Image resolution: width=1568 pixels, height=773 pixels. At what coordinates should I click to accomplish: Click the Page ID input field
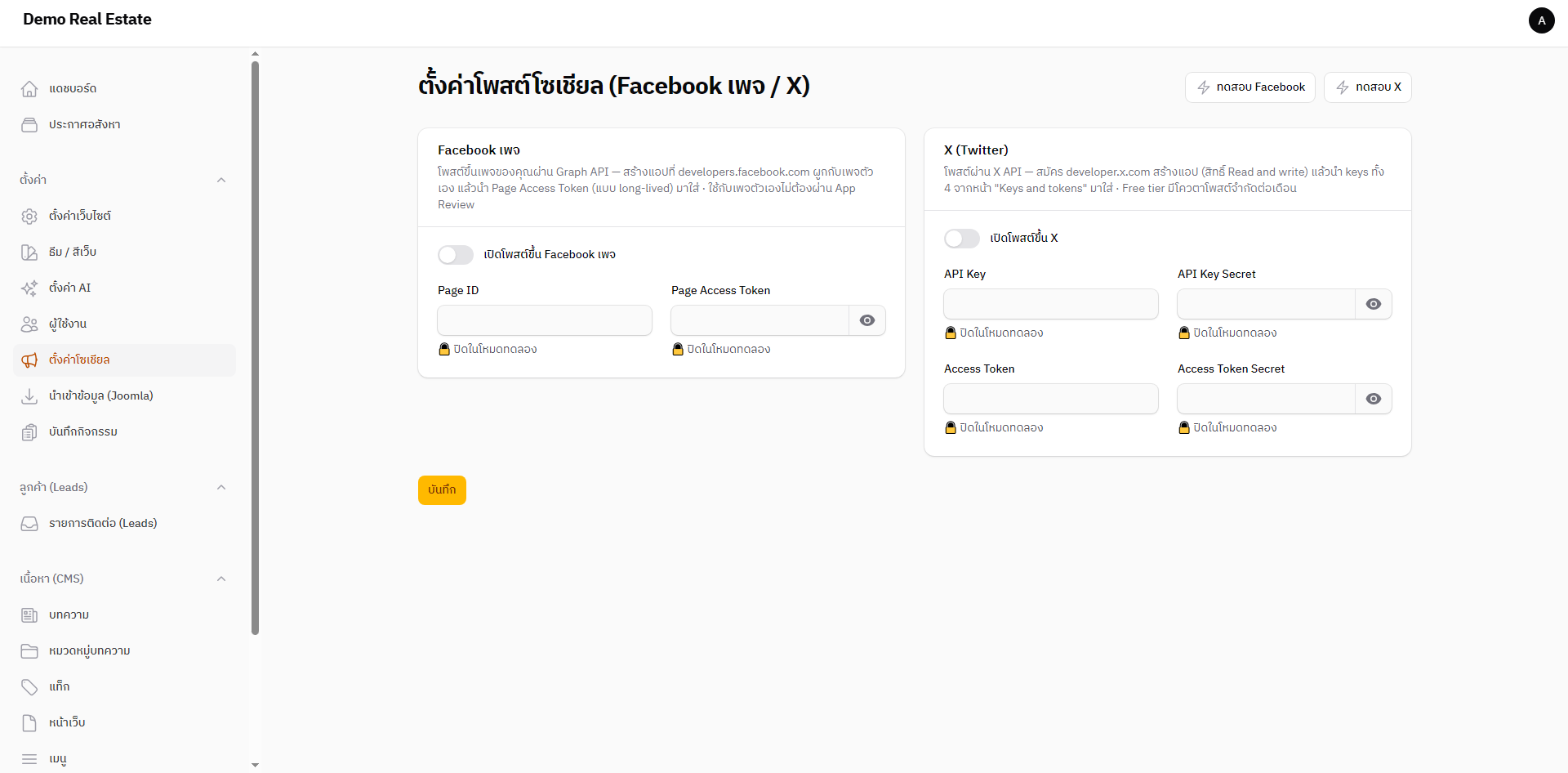(x=545, y=320)
